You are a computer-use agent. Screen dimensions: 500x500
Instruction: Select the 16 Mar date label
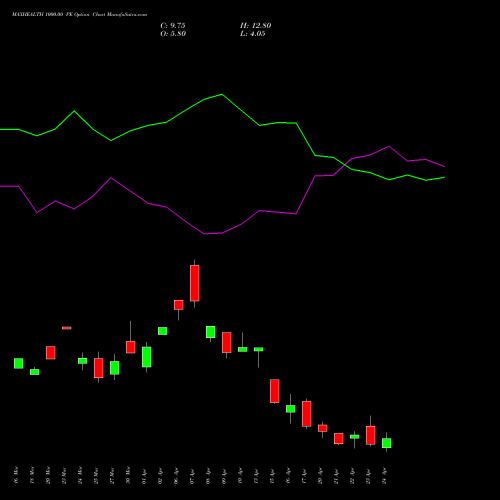16,476
